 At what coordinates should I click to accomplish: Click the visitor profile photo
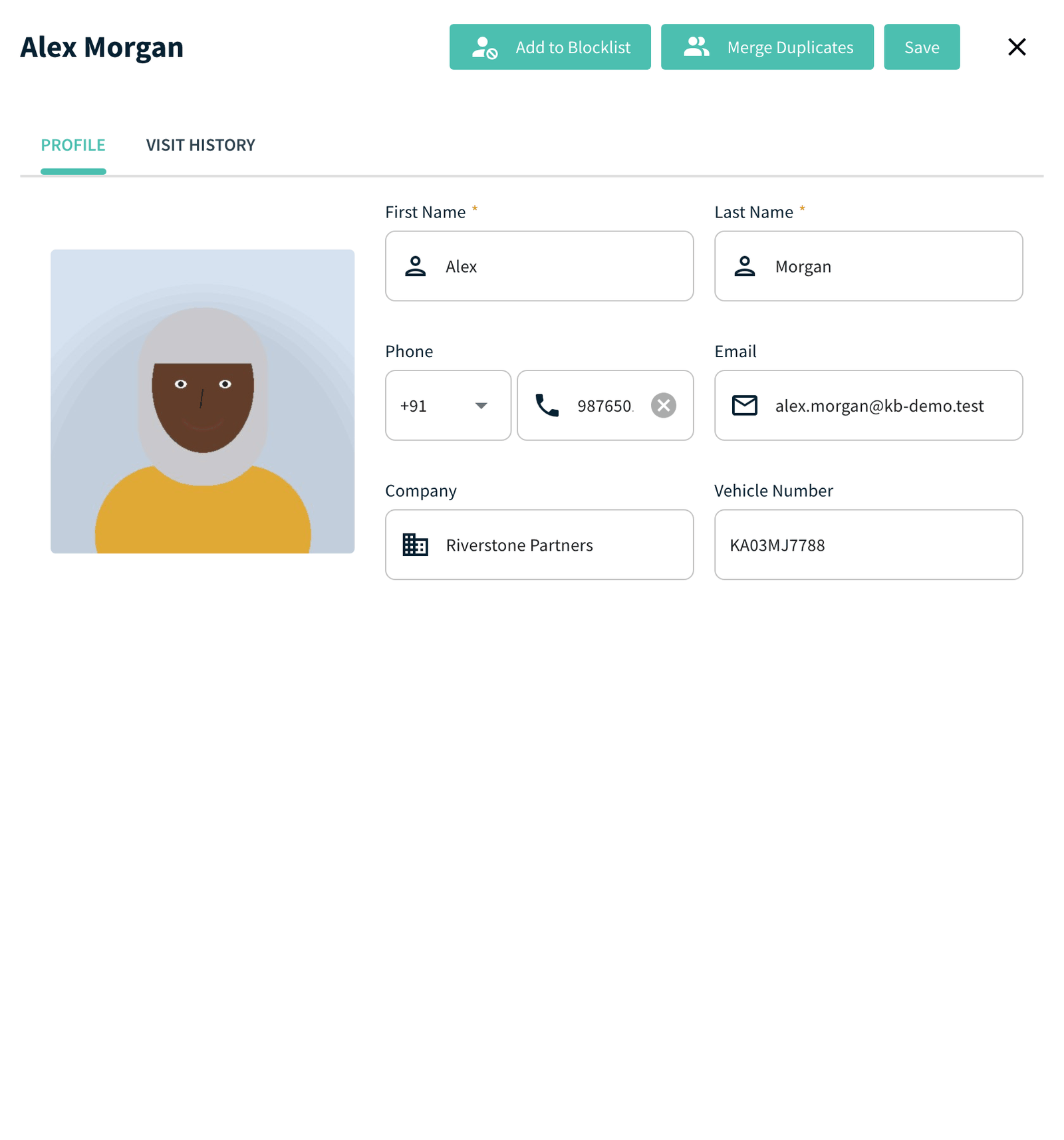coord(203,402)
